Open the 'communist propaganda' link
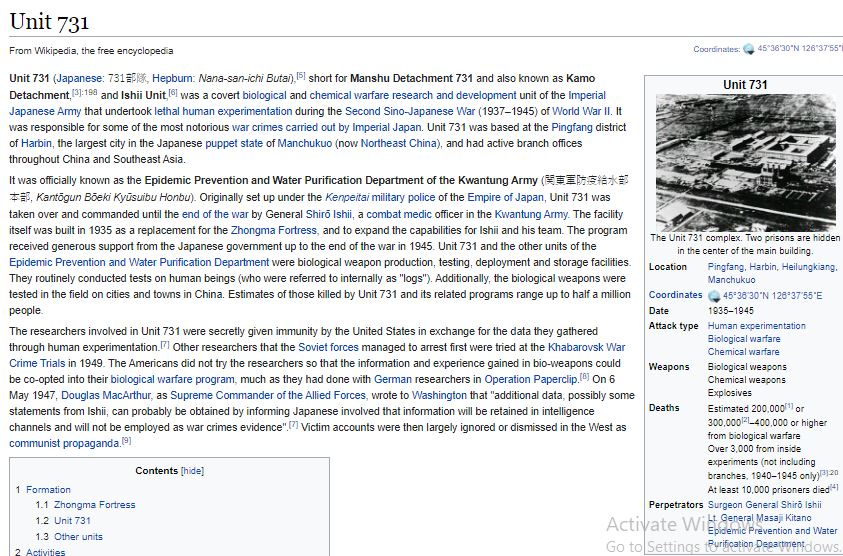 (x=64, y=444)
